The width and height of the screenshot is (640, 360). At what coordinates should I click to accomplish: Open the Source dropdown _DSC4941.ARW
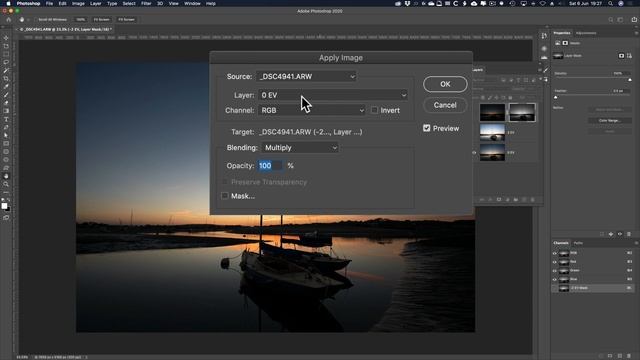pos(307,76)
